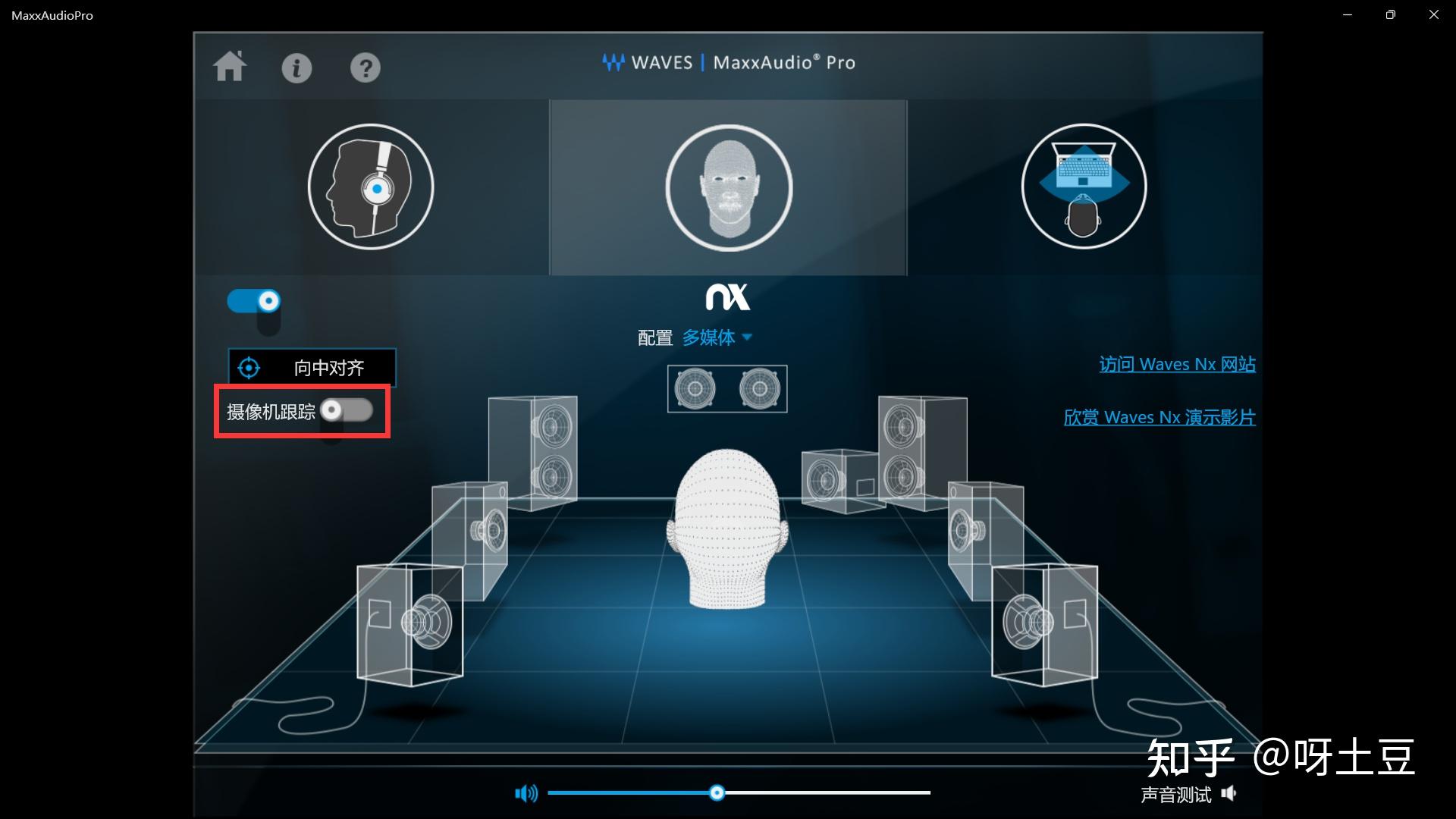Go to the Home screen icon
The image size is (1456, 819).
pos(230,67)
